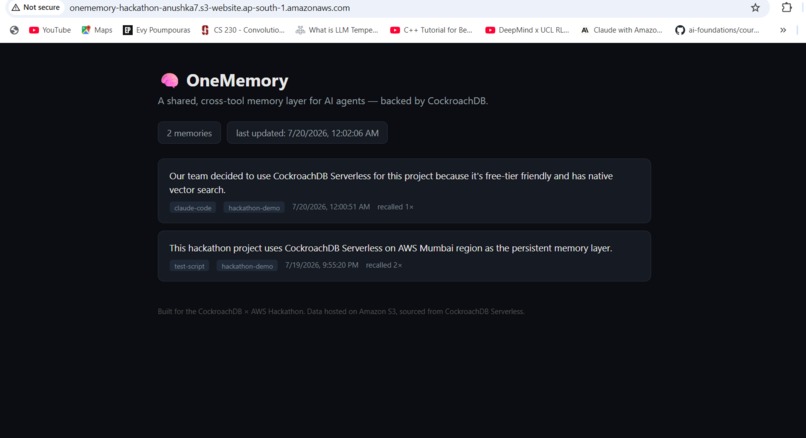
Task: Open the C++ Tutorial for Be... bookmark
Action: tap(431, 30)
